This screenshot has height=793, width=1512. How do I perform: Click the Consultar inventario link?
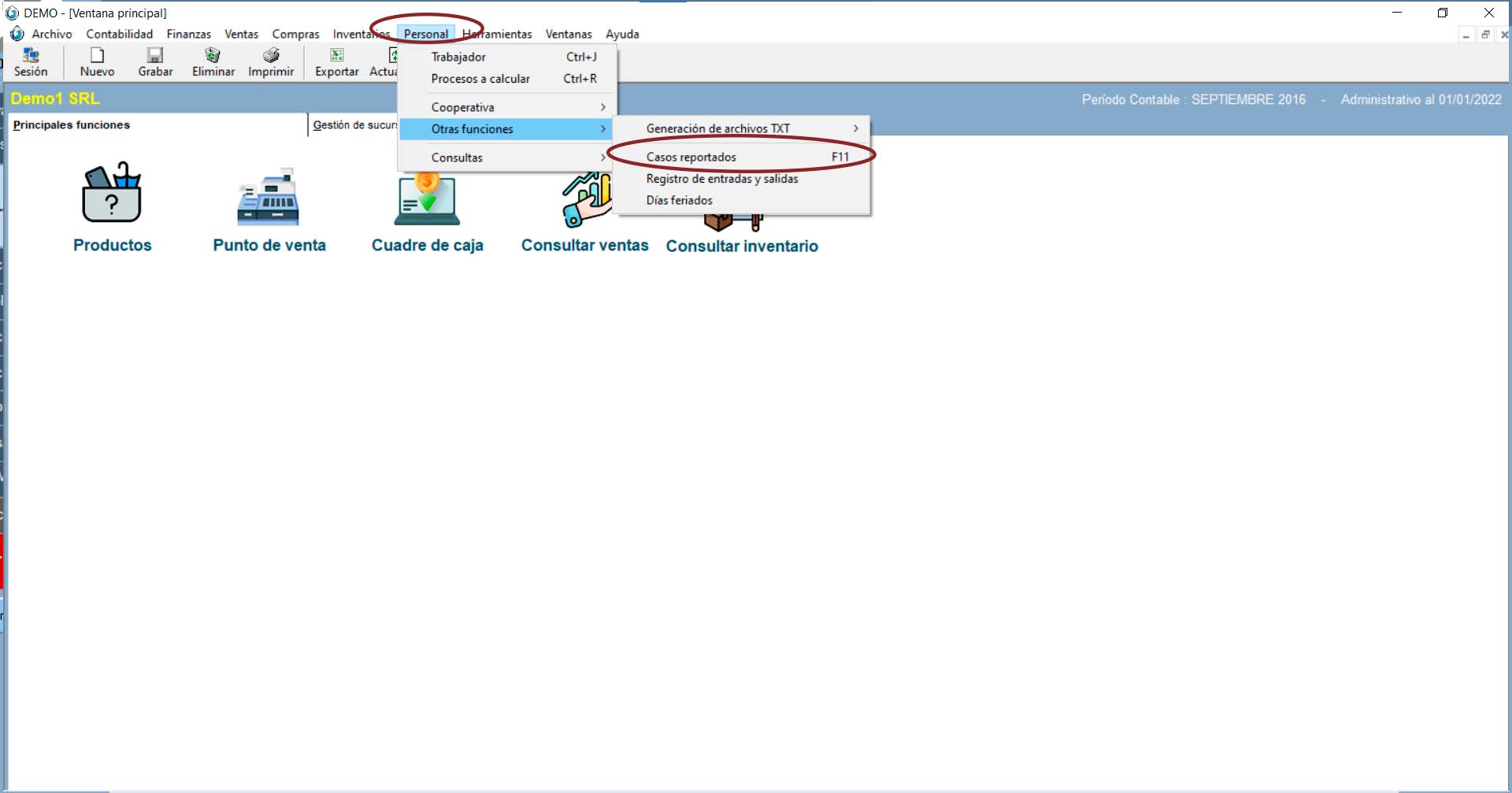tap(742, 246)
